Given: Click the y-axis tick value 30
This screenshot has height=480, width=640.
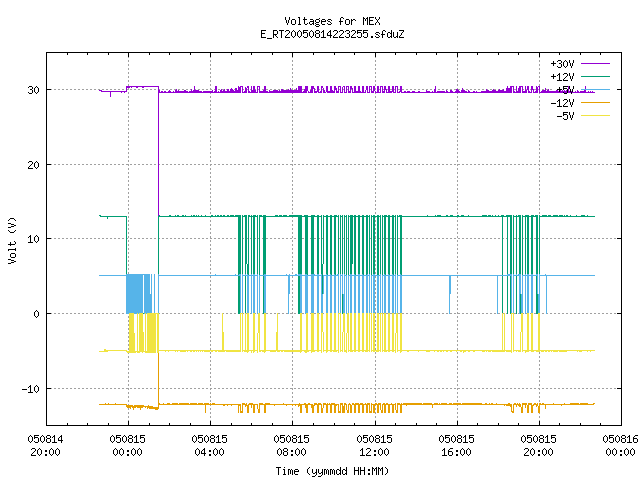Looking at the screenshot, I should (x=33, y=90).
